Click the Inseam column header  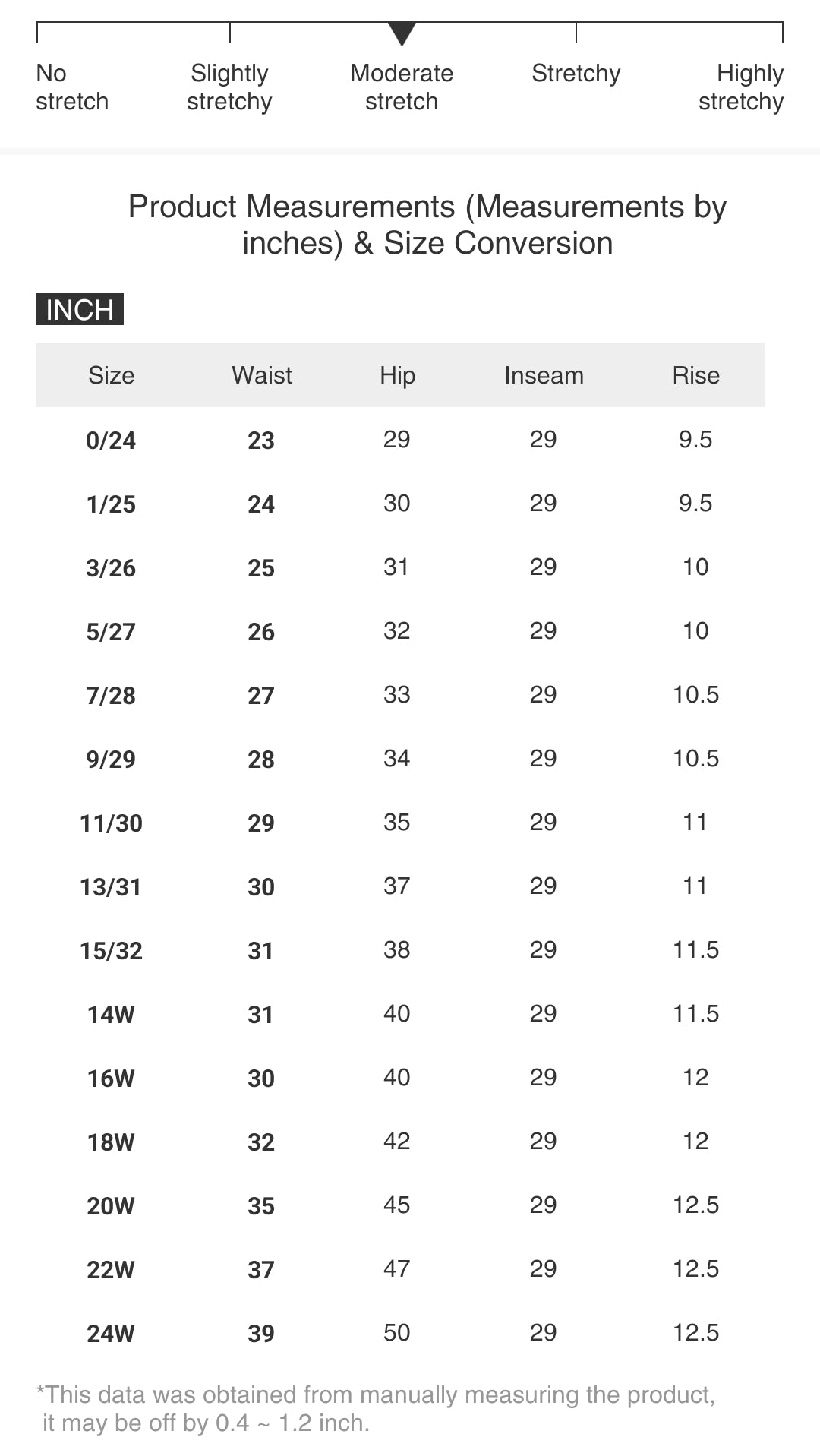tap(544, 375)
